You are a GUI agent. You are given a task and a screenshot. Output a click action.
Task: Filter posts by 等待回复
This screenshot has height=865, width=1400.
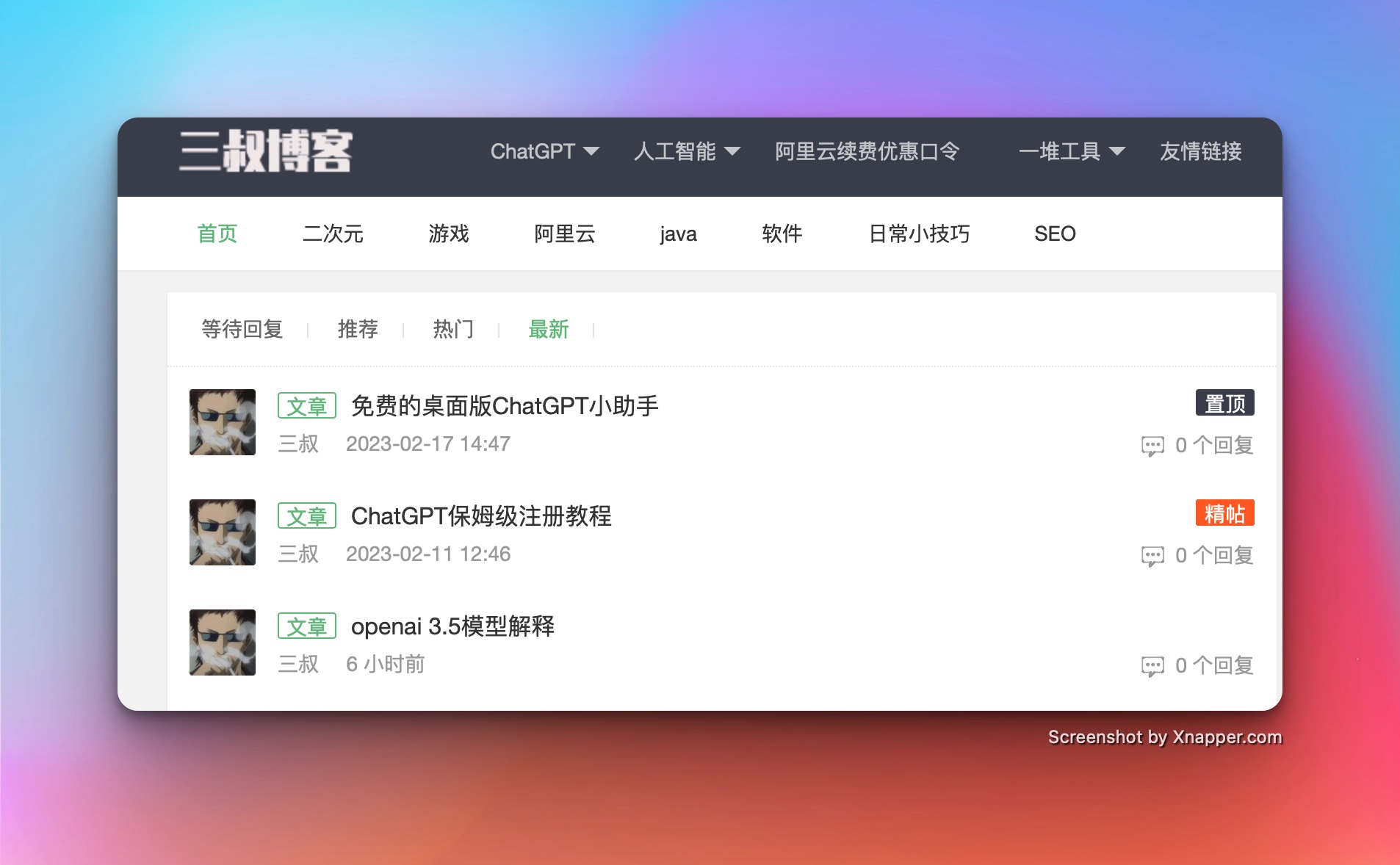point(242,329)
